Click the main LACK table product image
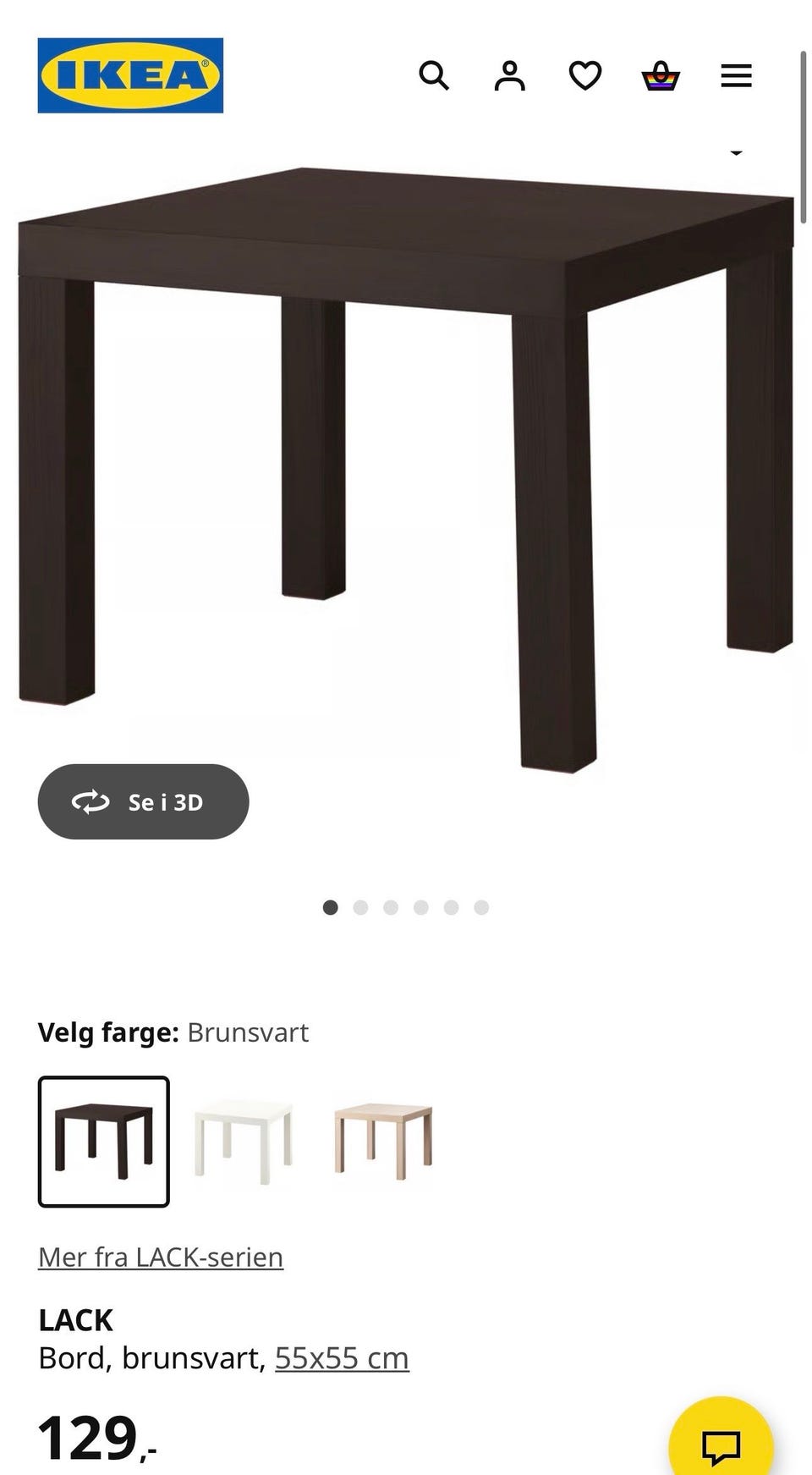Screen dimensions: 812x1475 (x=406, y=470)
